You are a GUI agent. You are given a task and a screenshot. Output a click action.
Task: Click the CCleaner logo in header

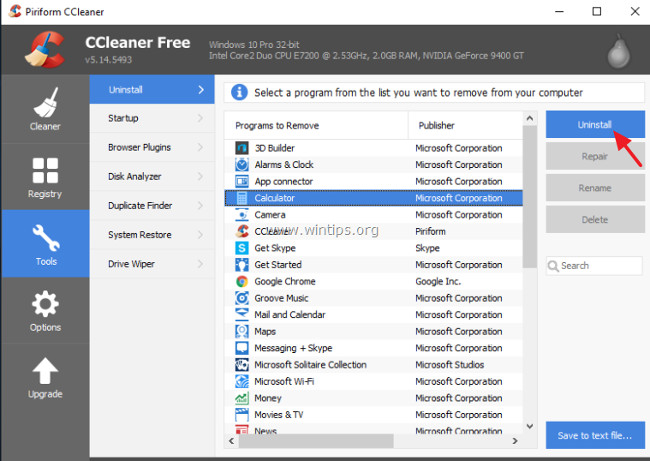click(x=46, y=51)
